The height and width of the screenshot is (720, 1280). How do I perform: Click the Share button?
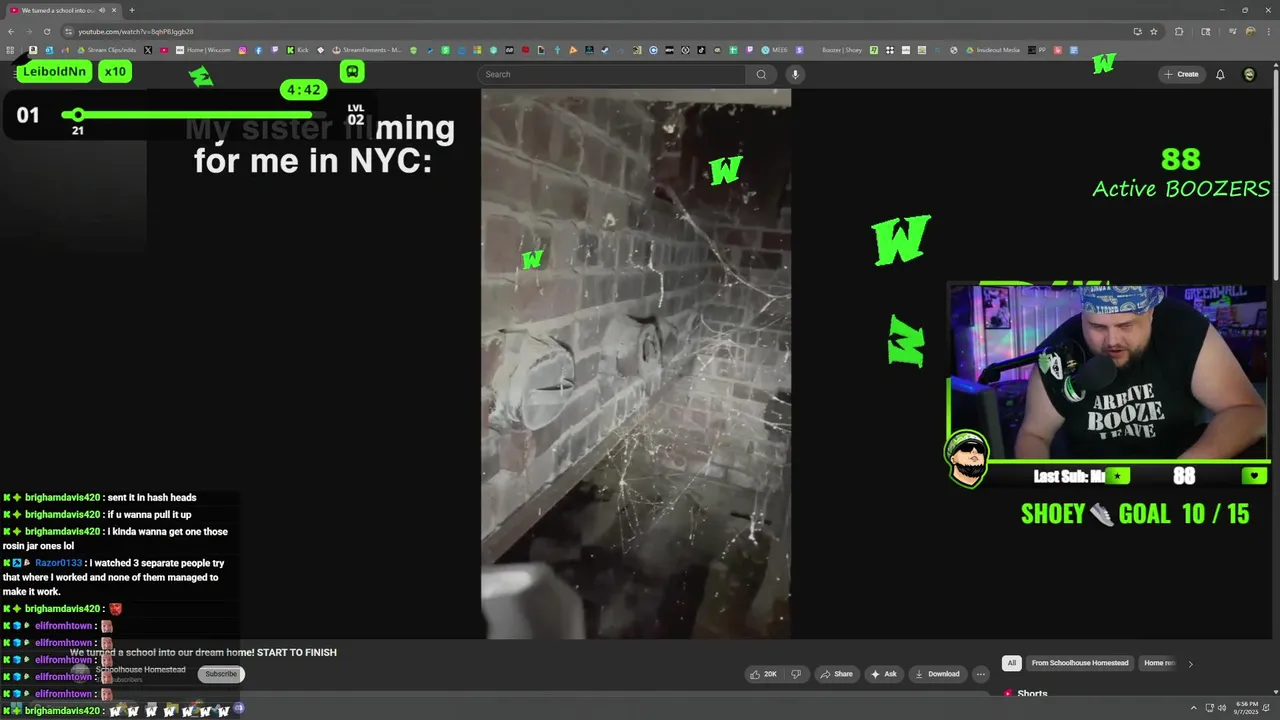(837, 674)
